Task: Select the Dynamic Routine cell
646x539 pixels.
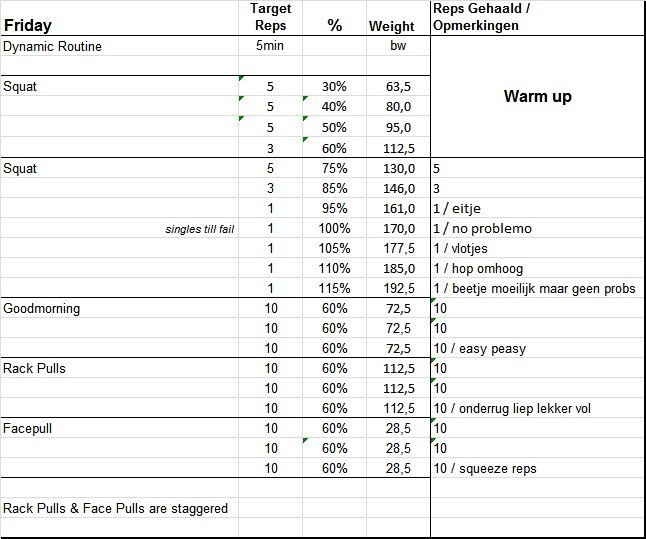Action: pos(53,46)
